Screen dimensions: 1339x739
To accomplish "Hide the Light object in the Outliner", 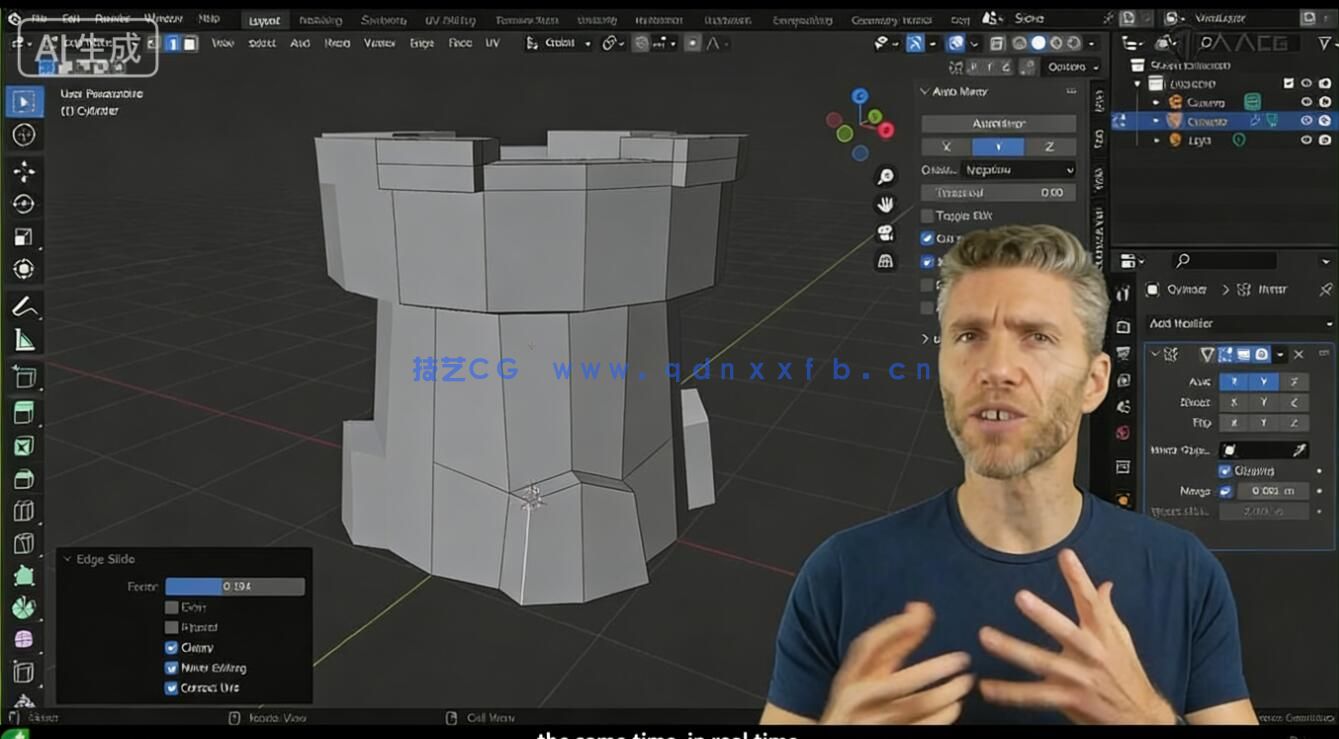I will (1305, 140).
